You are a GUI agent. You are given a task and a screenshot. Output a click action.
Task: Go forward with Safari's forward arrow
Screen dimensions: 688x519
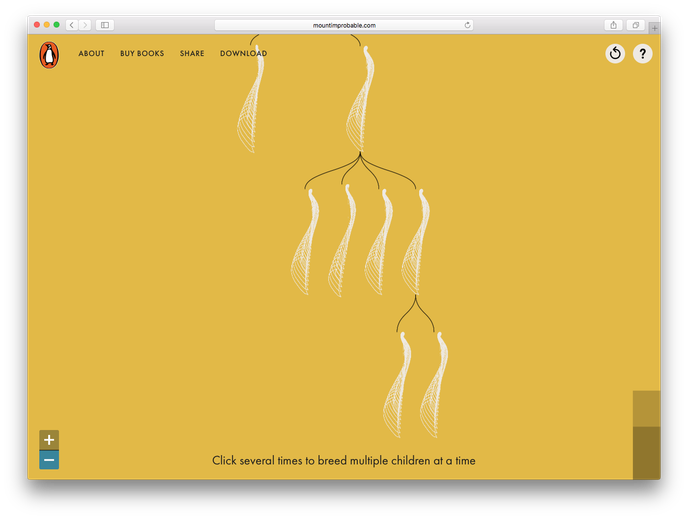coord(84,25)
